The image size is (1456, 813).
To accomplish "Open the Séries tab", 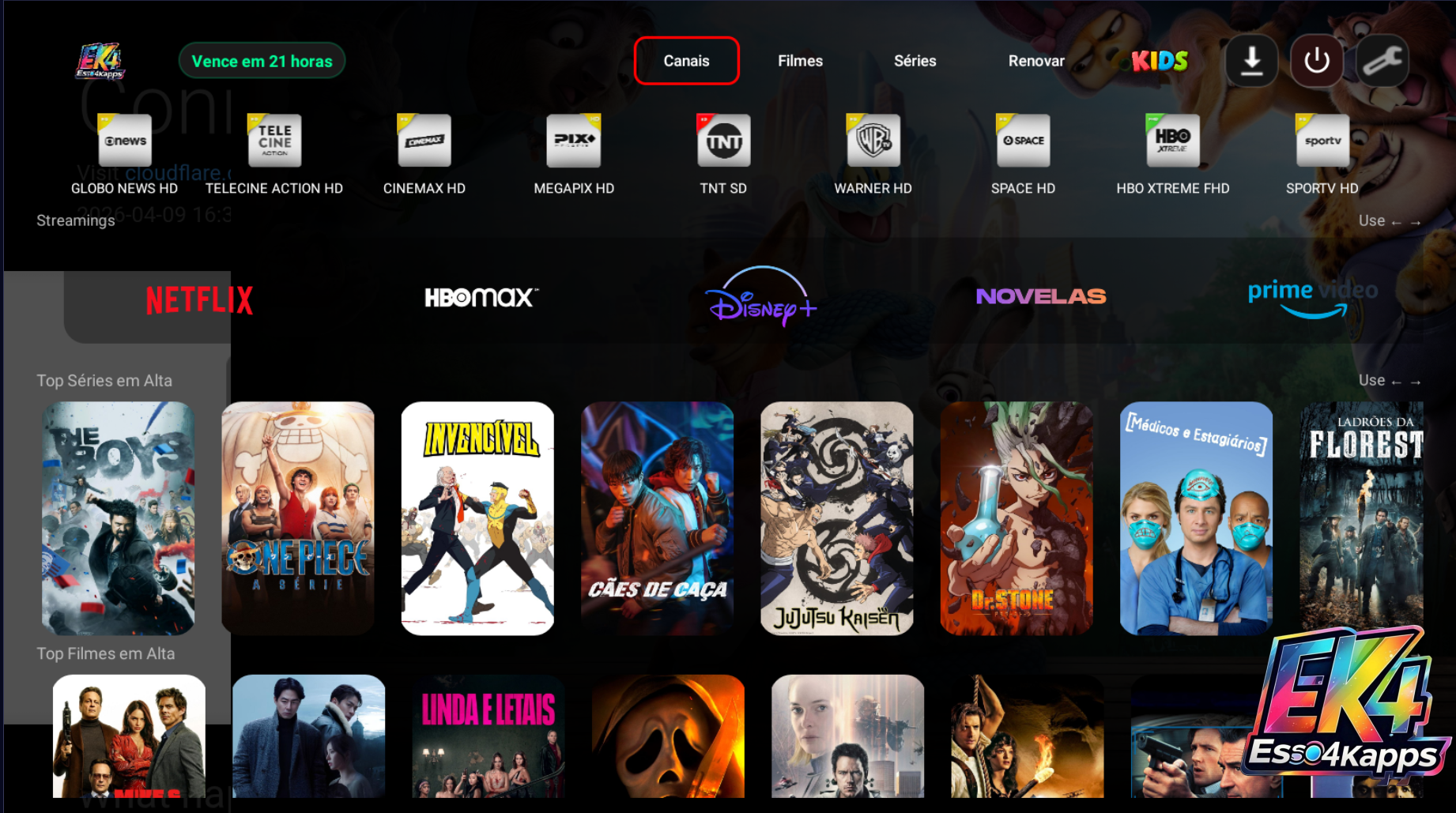I will tap(915, 61).
